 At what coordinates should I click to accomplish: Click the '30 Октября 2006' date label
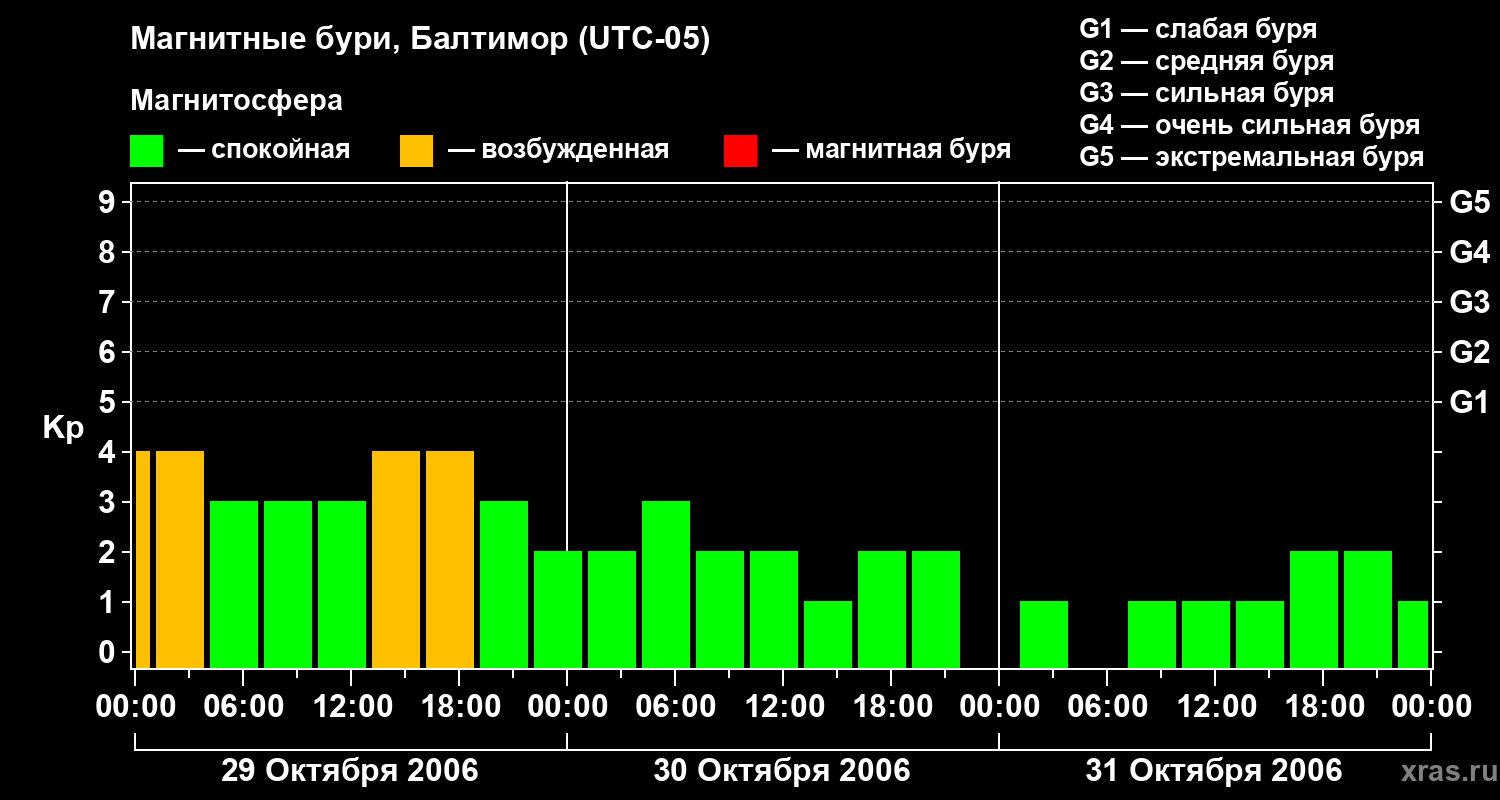coord(782,771)
